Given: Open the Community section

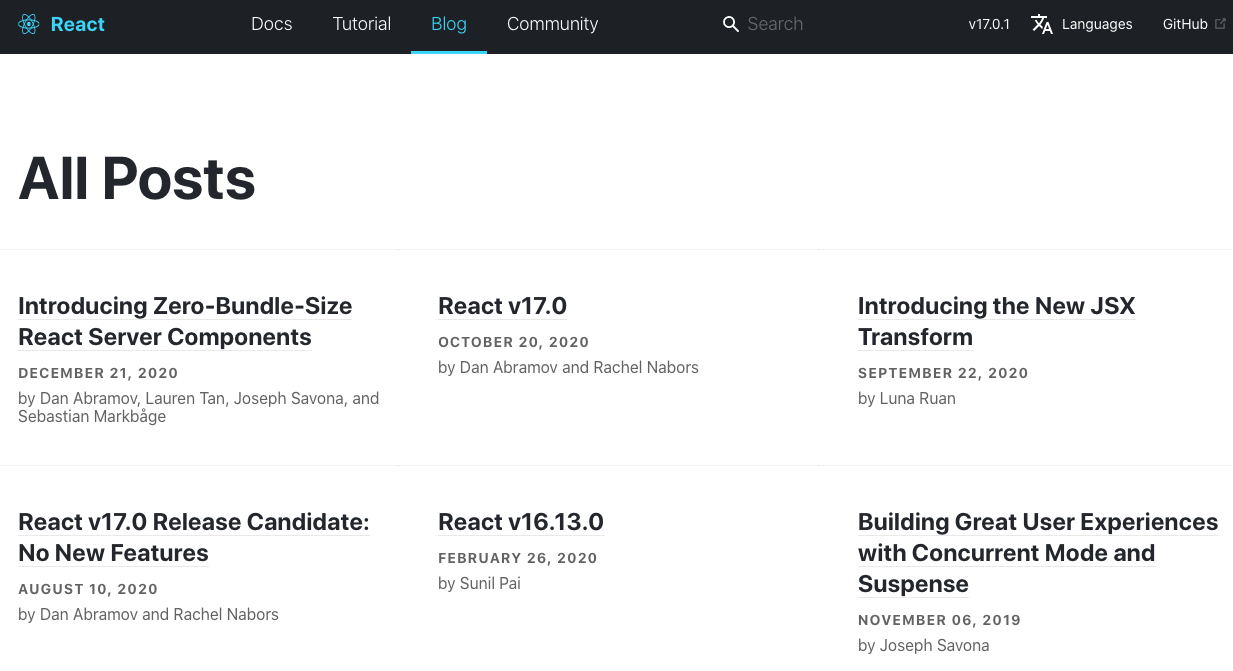Looking at the screenshot, I should 553,24.
